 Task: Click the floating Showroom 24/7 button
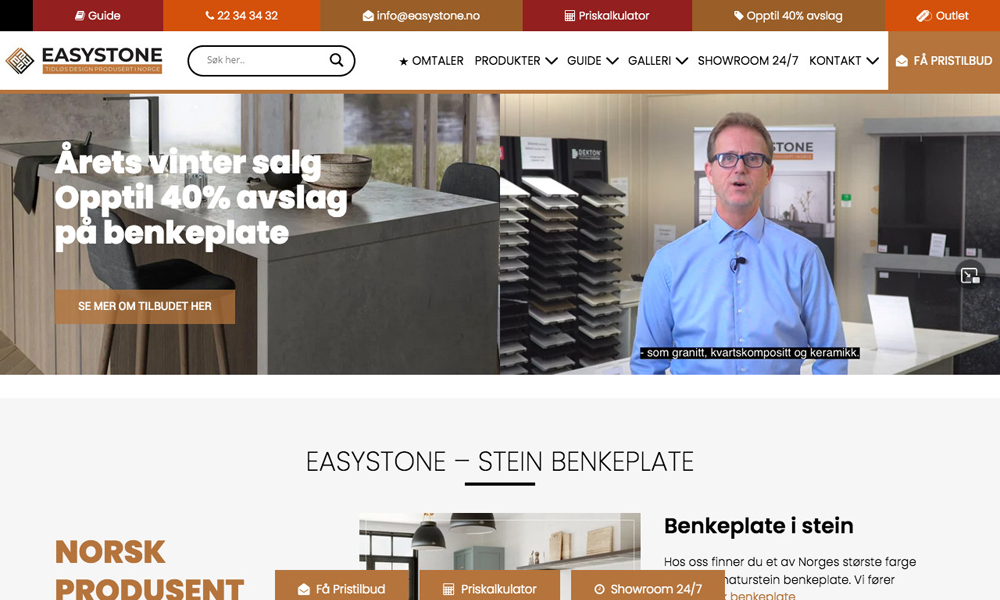click(647, 587)
